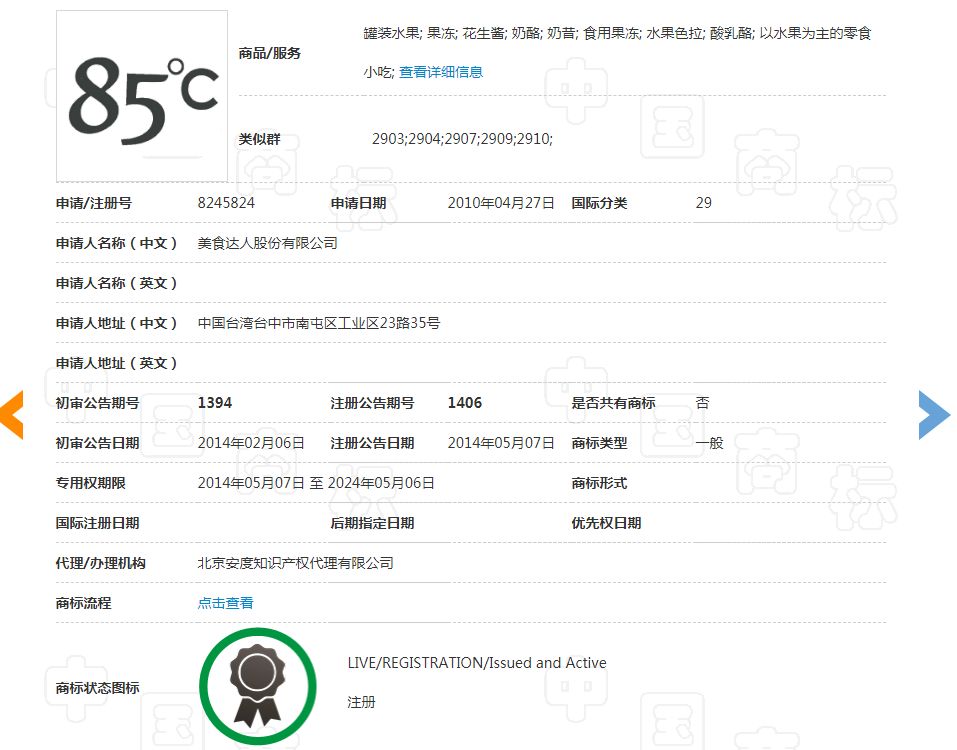Viewport: 957px width, 750px height.
Task: Select exclusive right period 2014年05月07日 至 2024年05月06日
Action: point(316,483)
